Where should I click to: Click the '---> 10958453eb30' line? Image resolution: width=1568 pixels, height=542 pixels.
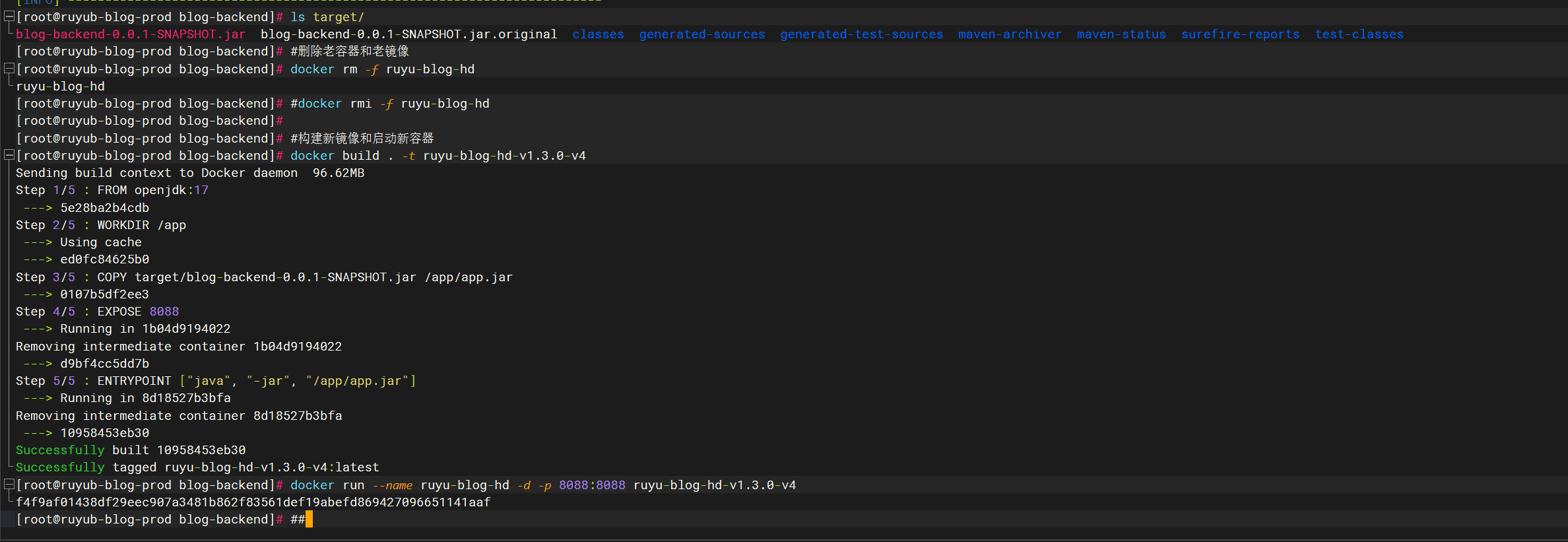pyautogui.click(x=86, y=433)
